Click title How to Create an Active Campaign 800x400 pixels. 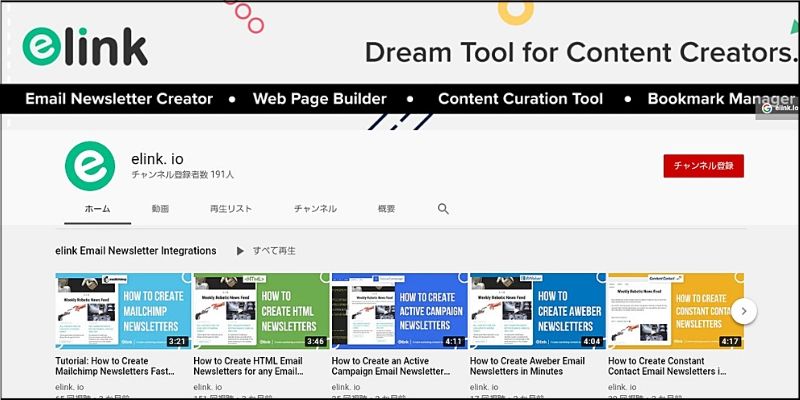[391, 366]
